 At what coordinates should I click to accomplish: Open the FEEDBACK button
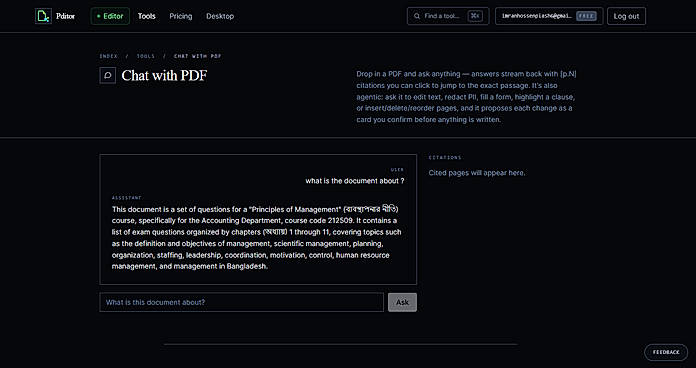[x=666, y=352]
